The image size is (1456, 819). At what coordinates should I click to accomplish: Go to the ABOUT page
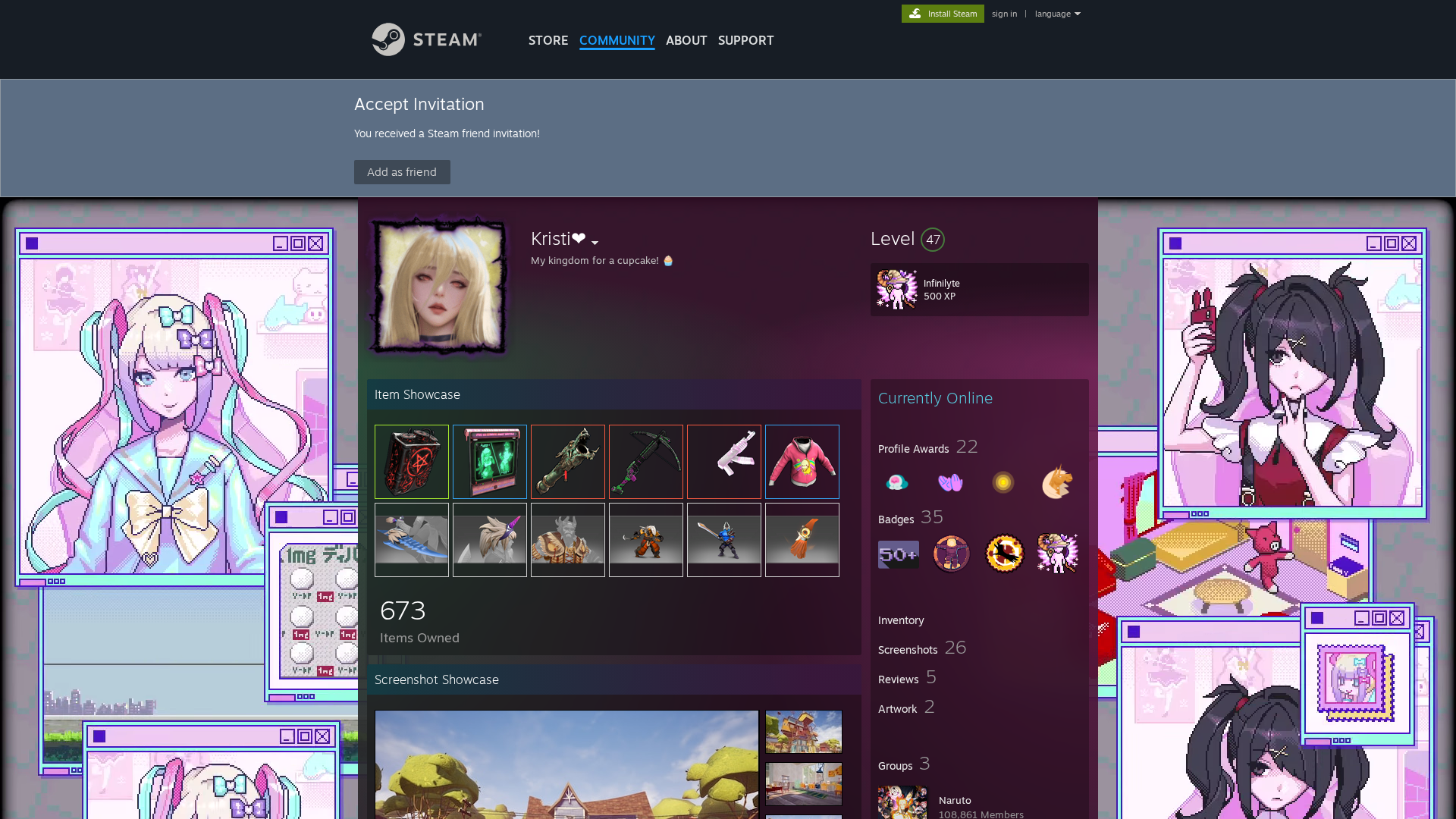686,40
